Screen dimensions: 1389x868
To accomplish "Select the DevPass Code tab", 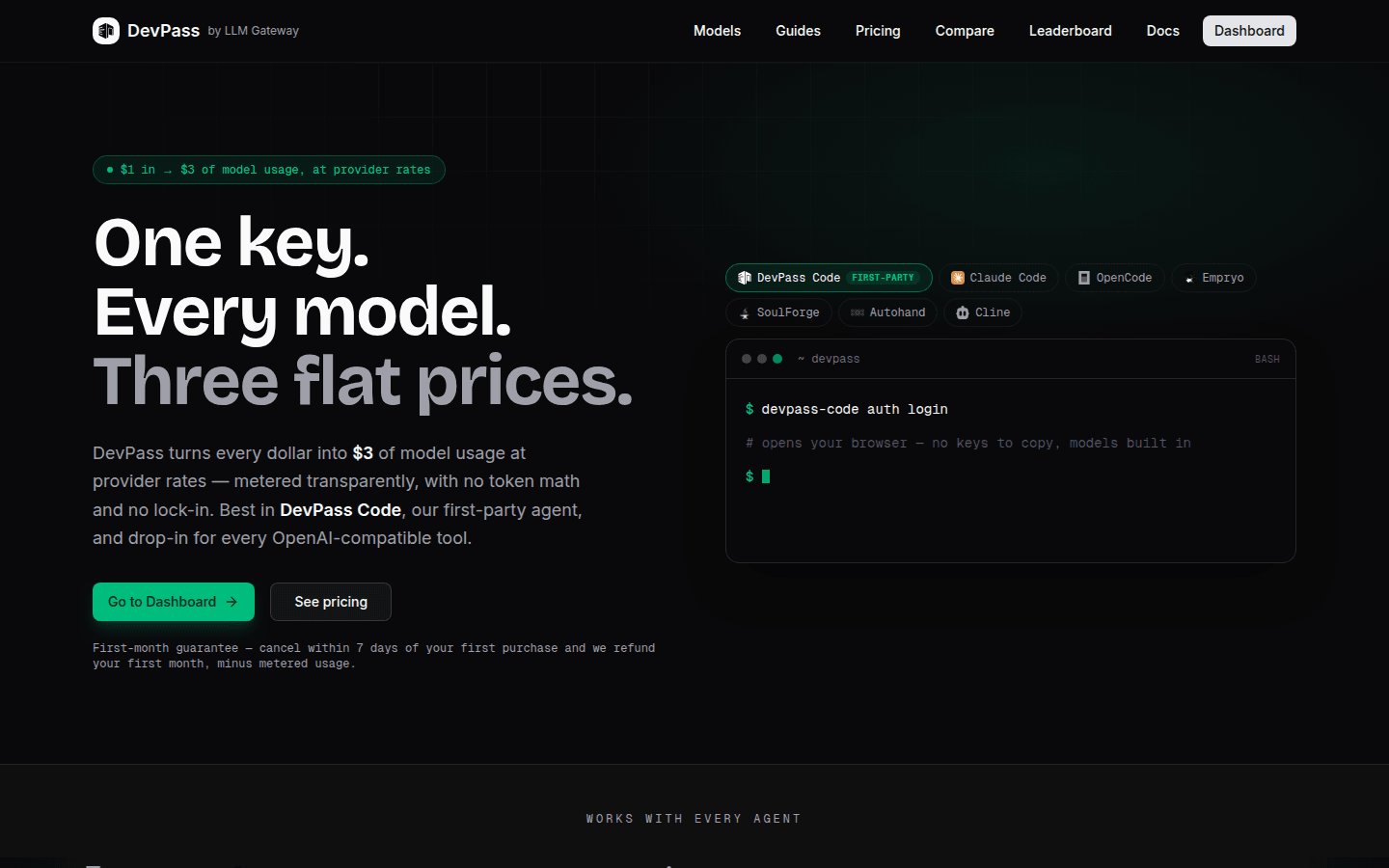I will (x=829, y=278).
